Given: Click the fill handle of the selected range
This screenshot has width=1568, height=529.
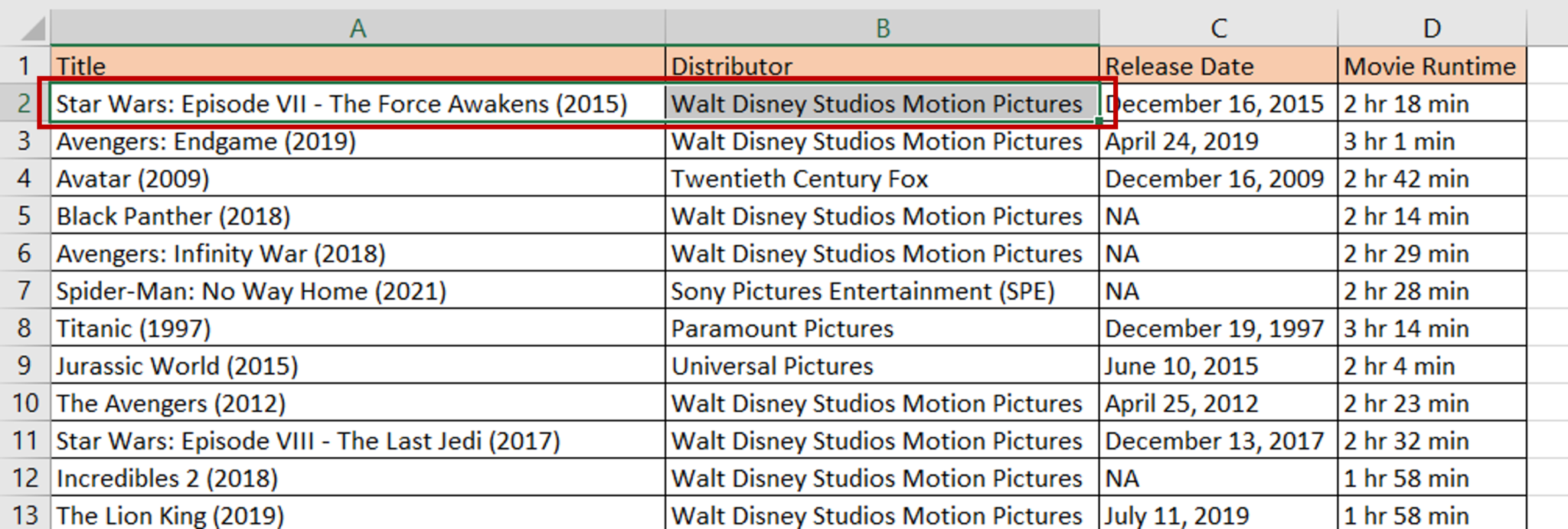Looking at the screenshot, I should click(x=1099, y=121).
